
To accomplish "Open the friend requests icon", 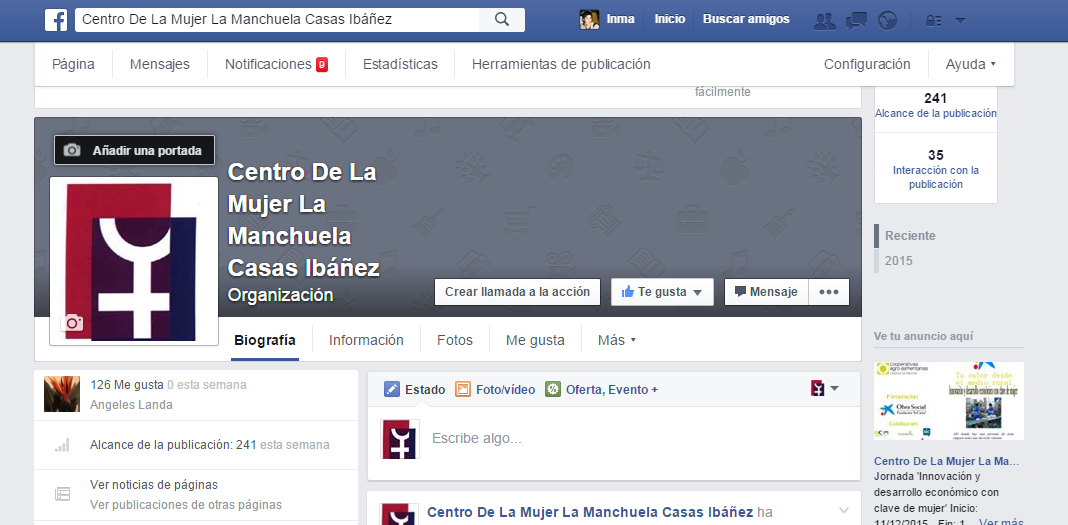I will tap(825, 20).
